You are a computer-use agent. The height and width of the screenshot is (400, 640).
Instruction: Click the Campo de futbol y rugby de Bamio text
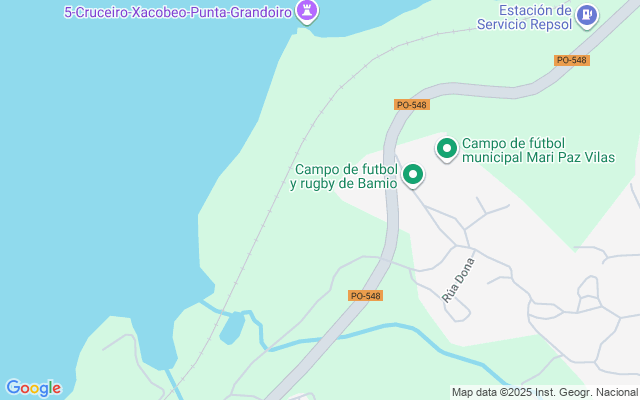tap(344, 176)
